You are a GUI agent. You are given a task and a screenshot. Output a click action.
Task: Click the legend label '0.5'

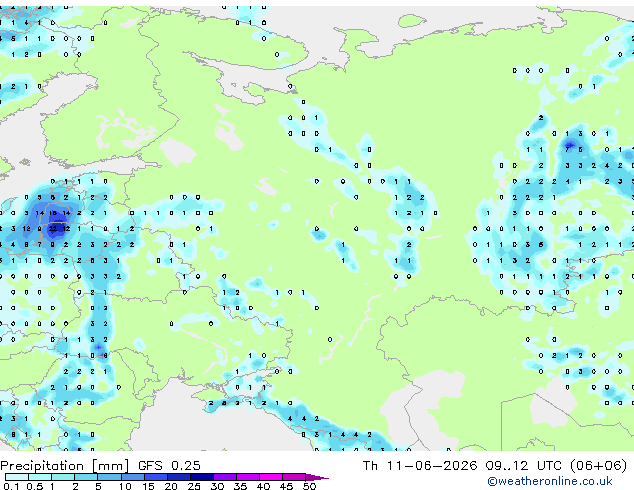[x=35, y=486]
